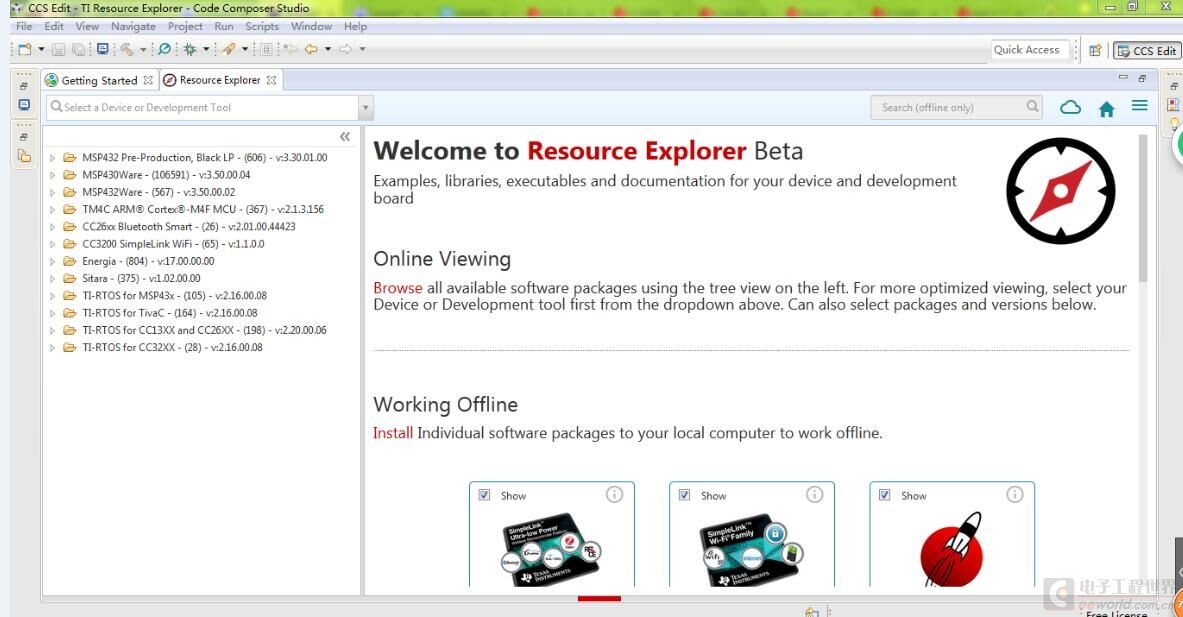This screenshot has width=1183, height=617.
Task: Click the info icon on Ultra-low Power card
Action: point(615,494)
